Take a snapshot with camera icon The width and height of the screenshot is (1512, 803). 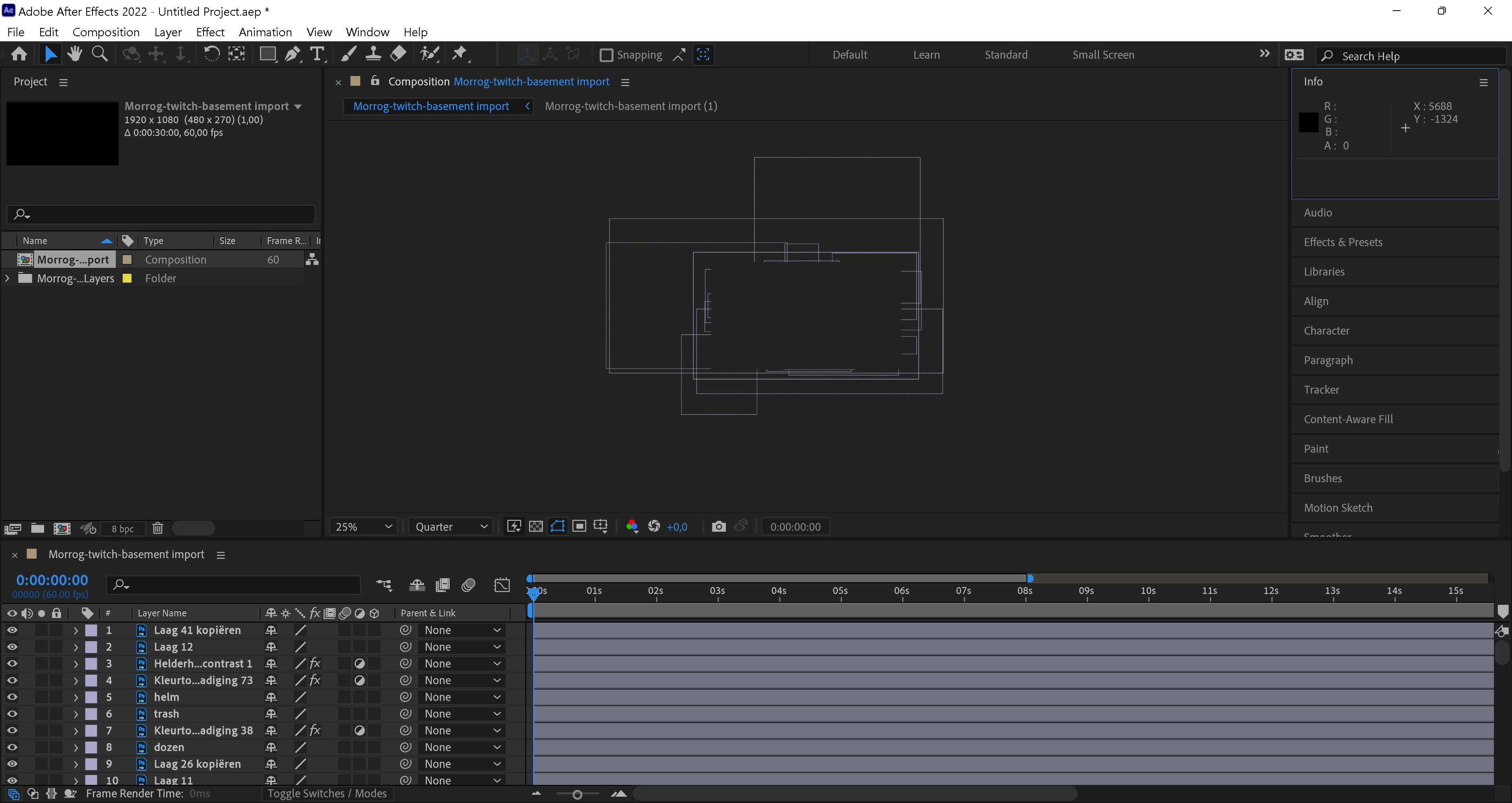[719, 527]
